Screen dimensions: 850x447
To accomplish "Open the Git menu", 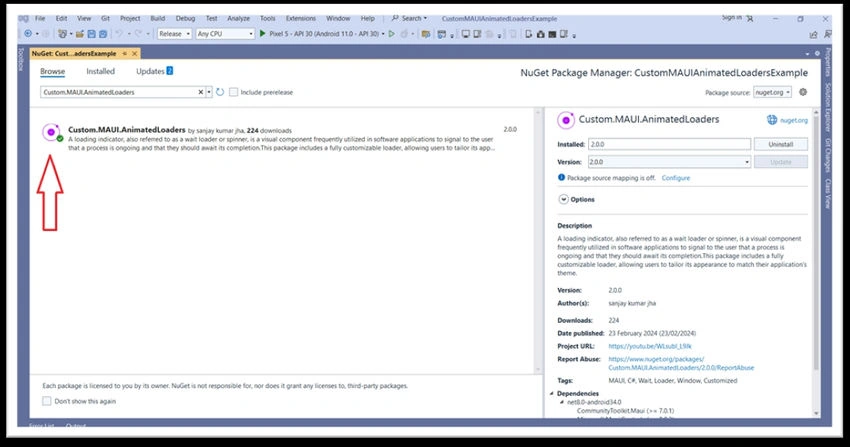I will pyautogui.click(x=105, y=18).
